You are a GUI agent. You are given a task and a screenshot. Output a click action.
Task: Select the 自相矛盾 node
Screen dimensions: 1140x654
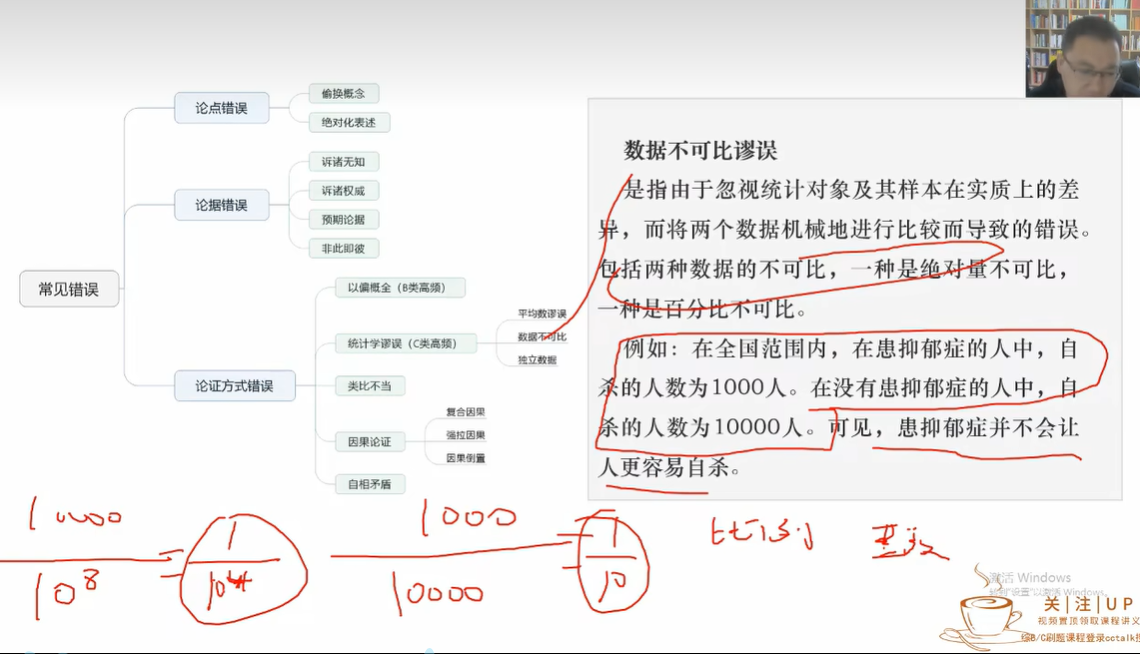pyautogui.click(x=369, y=484)
